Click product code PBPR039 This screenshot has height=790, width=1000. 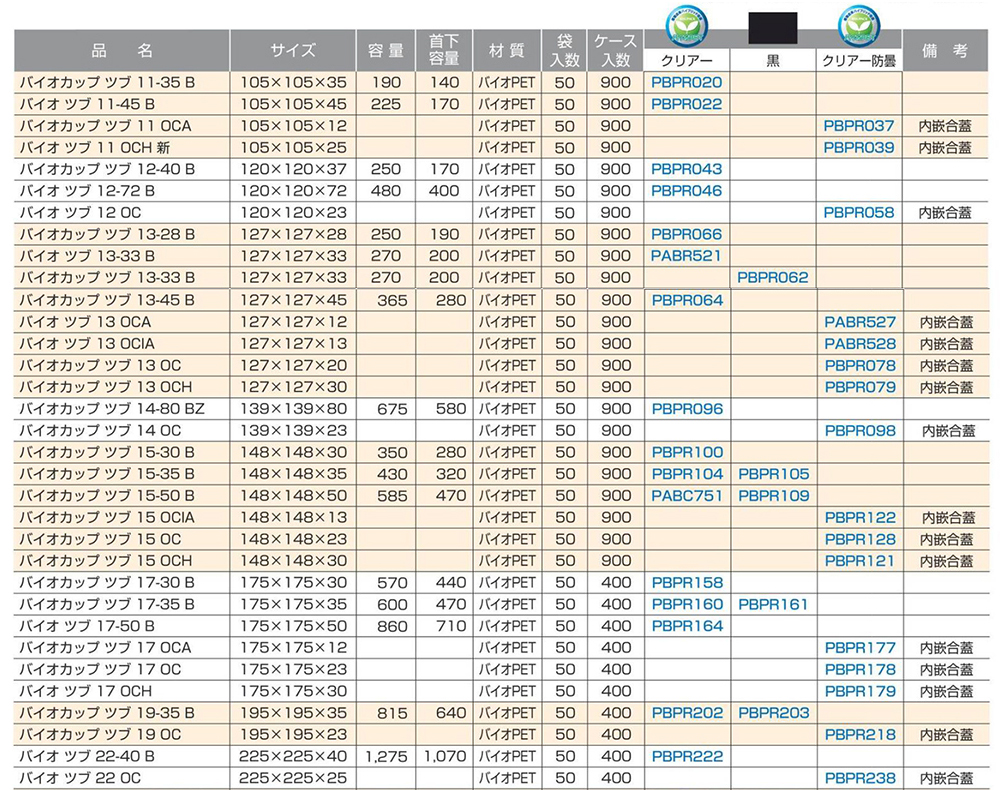(859, 147)
